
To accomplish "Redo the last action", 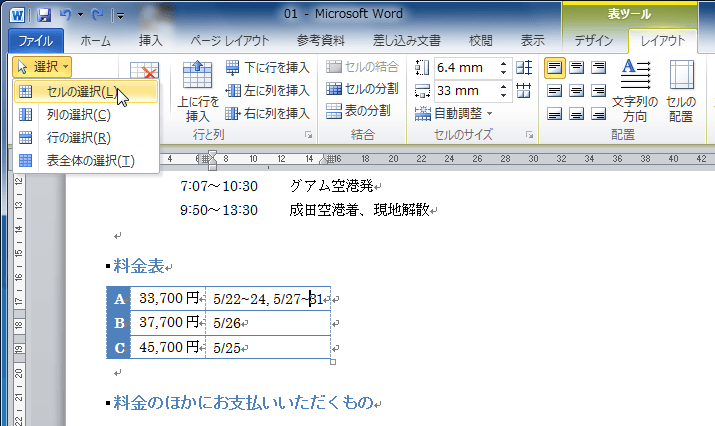I will click(x=97, y=15).
